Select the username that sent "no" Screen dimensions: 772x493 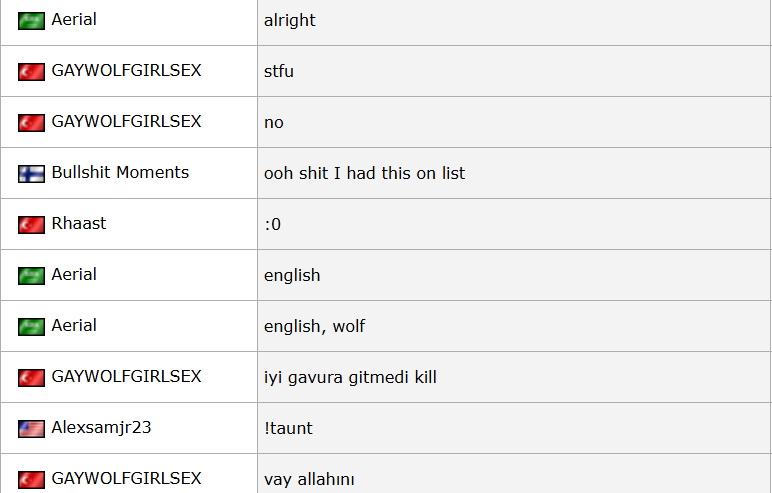point(126,121)
